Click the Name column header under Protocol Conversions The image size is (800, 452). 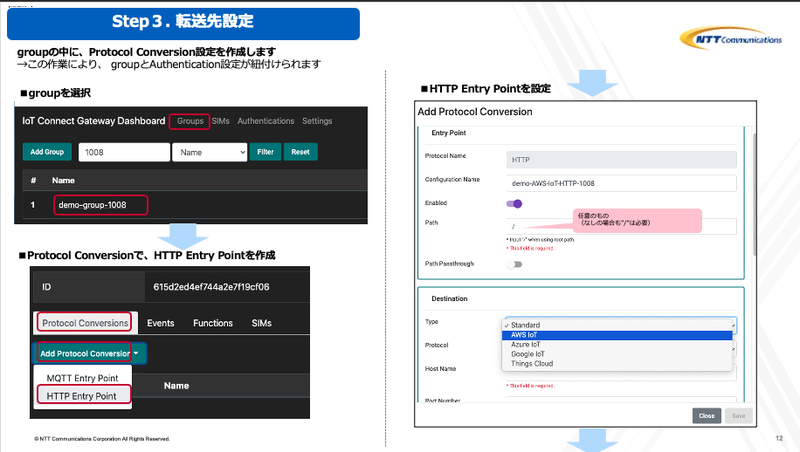[x=177, y=386]
